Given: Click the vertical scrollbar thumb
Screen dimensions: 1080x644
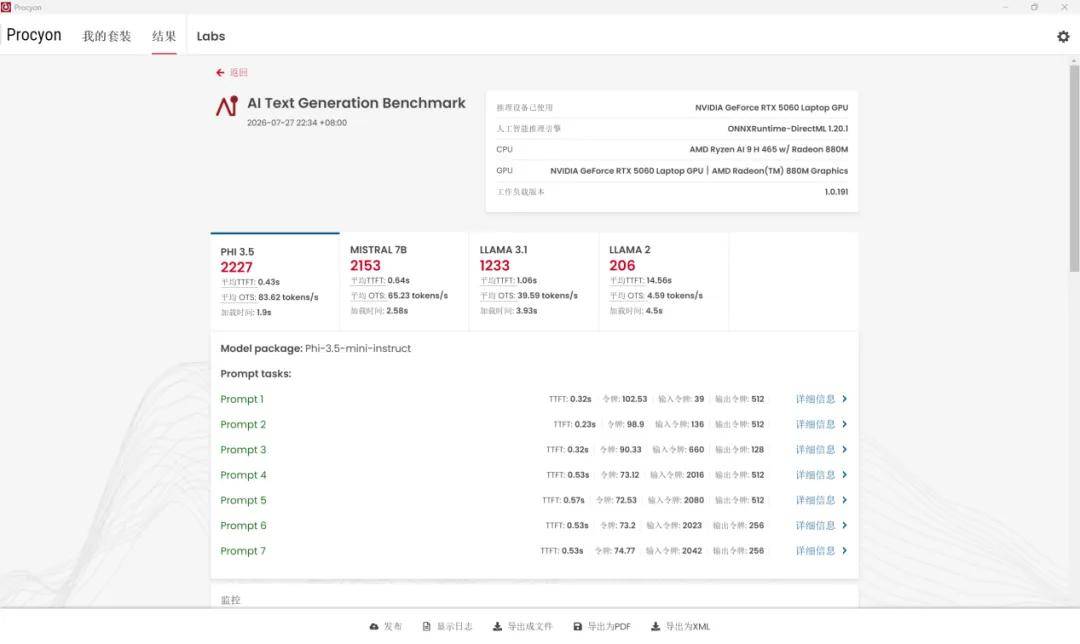Looking at the screenshot, I should (x=1074, y=169).
